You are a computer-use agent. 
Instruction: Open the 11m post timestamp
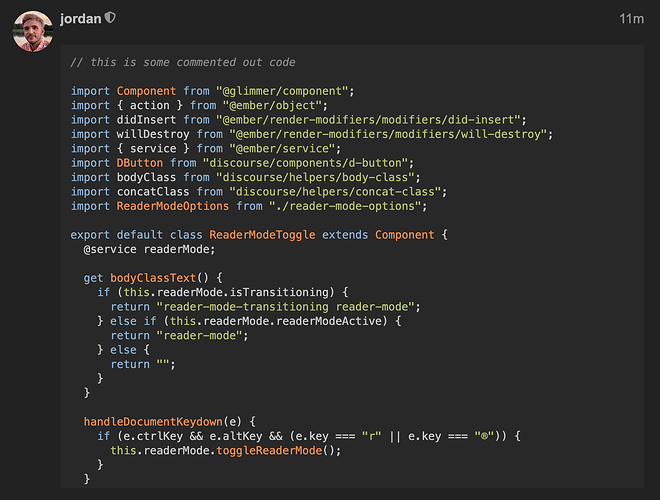pyautogui.click(x=631, y=19)
